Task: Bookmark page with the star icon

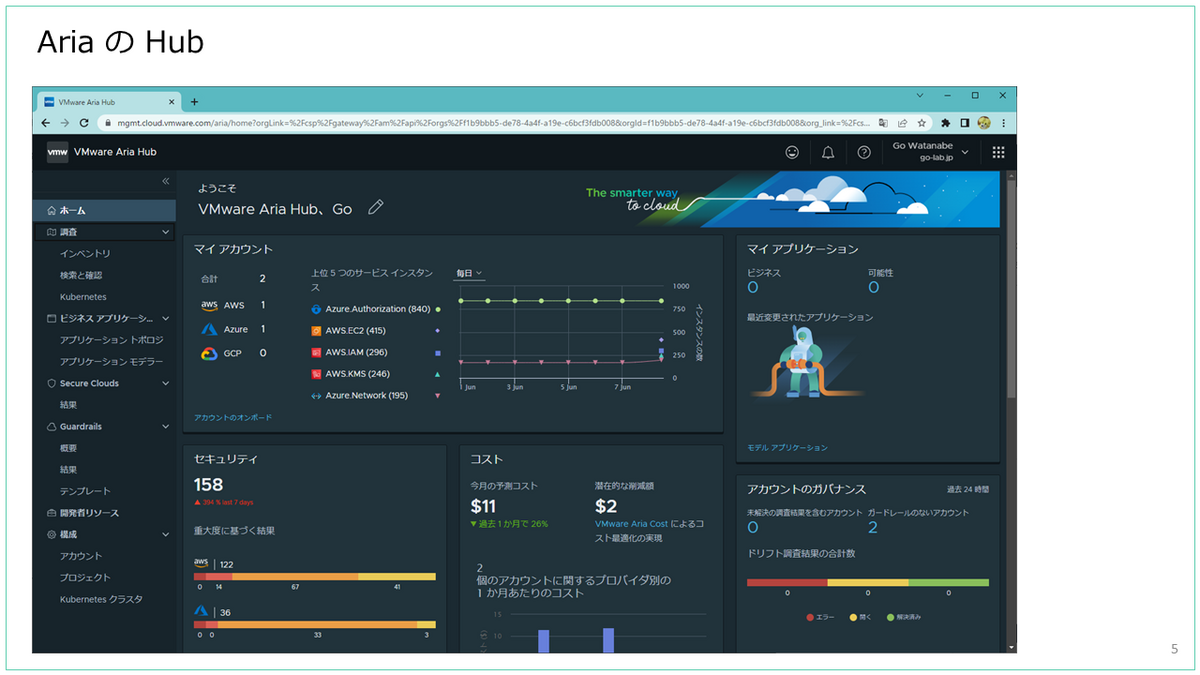Action: (x=921, y=123)
